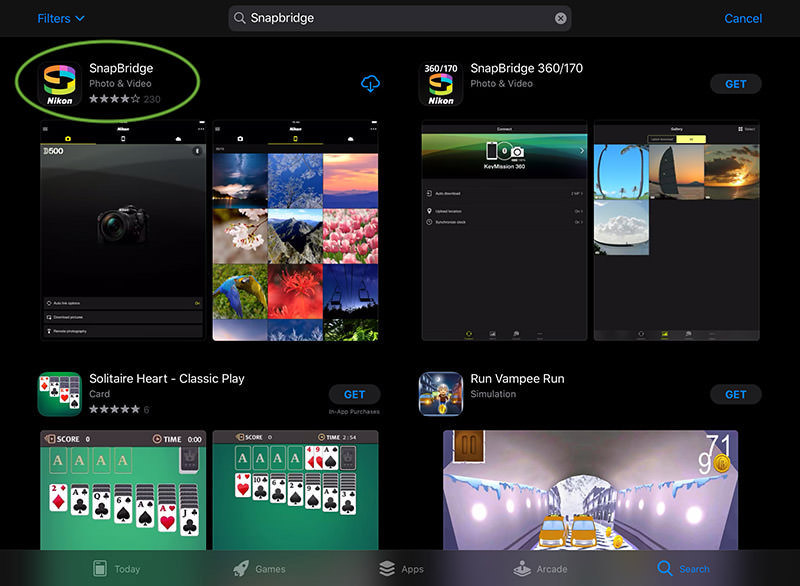Switch to the Today tab

(116, 569)
